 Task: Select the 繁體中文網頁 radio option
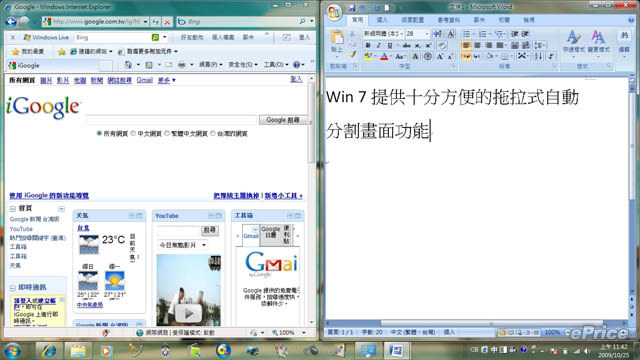(167, 133)
